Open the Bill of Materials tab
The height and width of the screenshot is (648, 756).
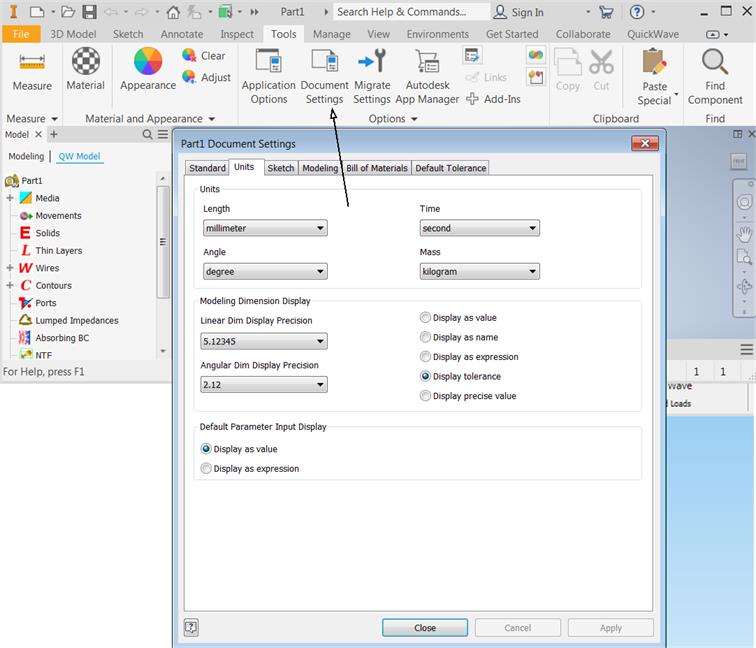point(377,168)
